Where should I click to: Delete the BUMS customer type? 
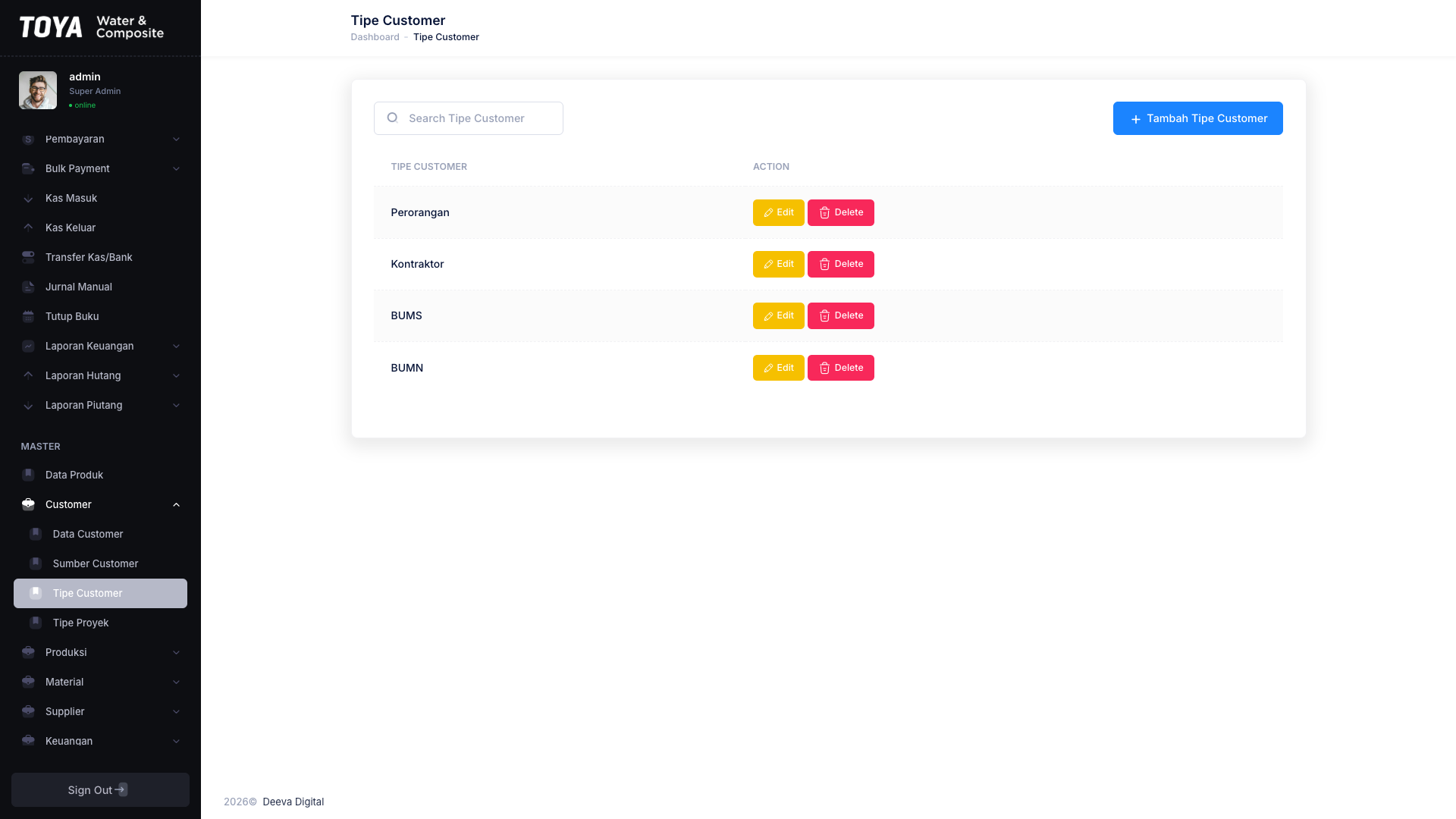pyautogui.click(x=840, y=315)
